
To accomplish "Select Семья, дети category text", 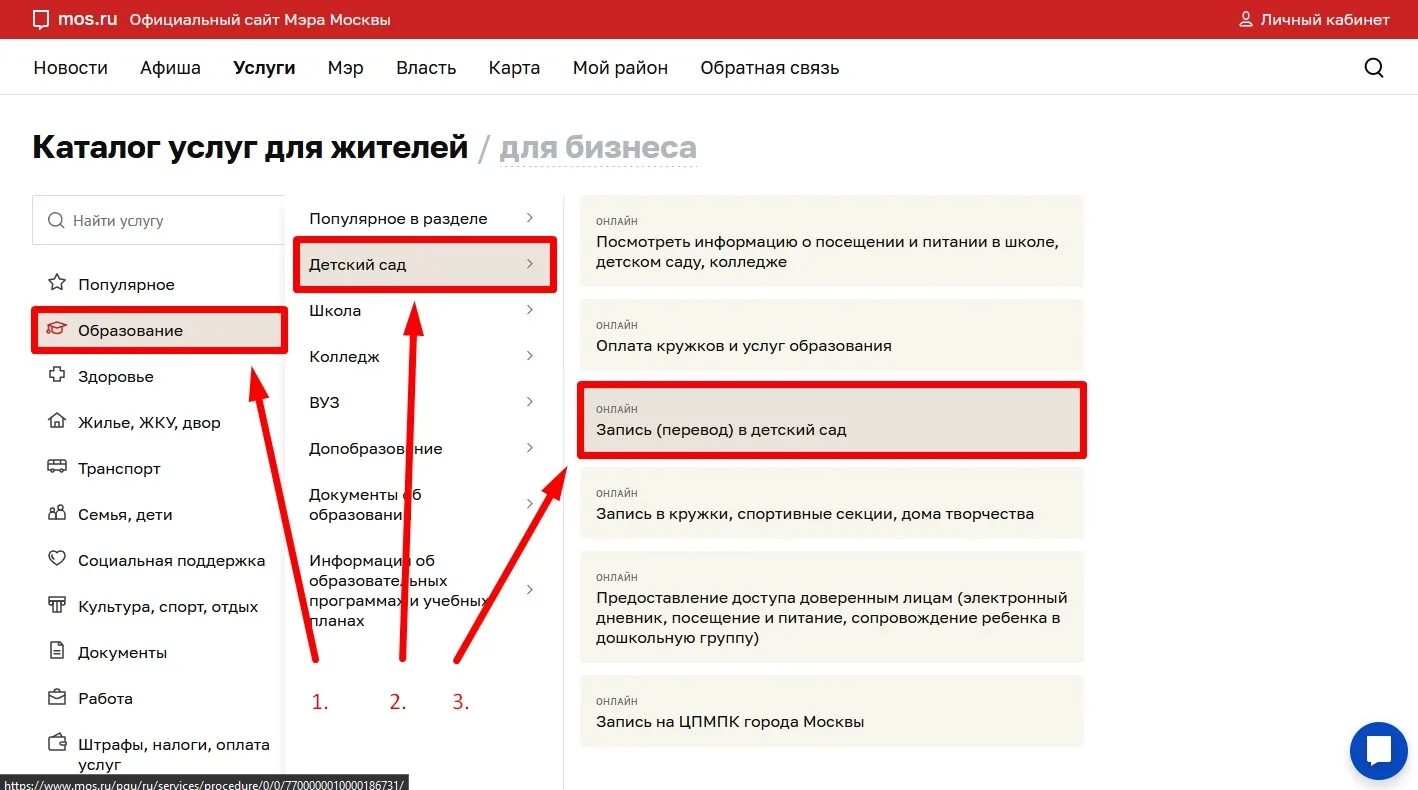I will click(125, 515).
